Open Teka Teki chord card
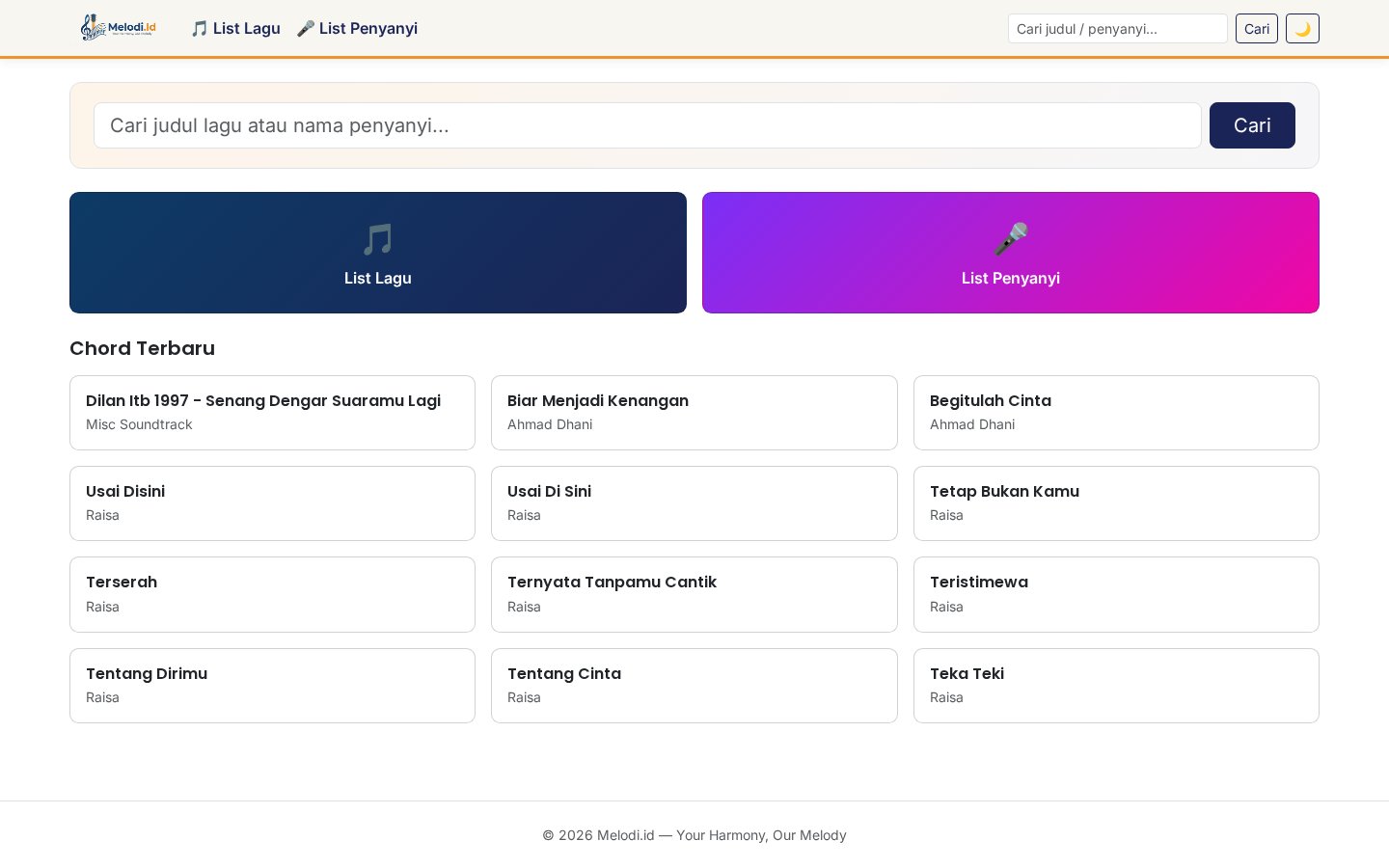This screenshot has width=1389, height=868. click(1116, 686)
